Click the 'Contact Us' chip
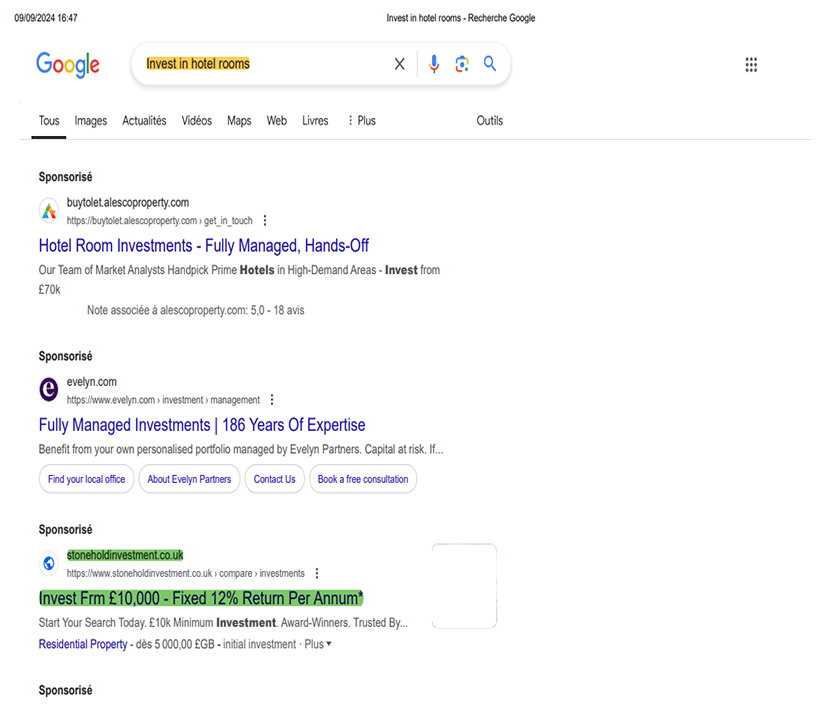This screenshot has width=827, height=707. coord(275,479)
